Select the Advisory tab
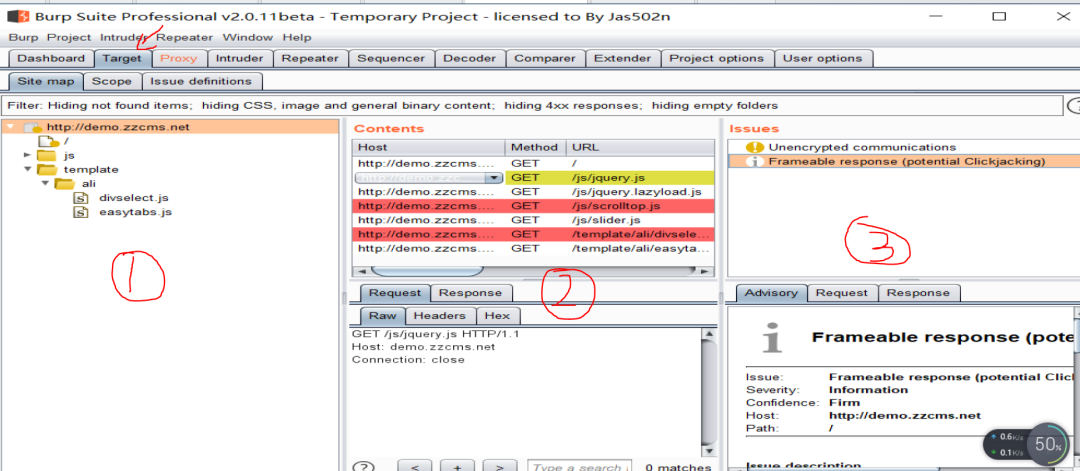 771,293
